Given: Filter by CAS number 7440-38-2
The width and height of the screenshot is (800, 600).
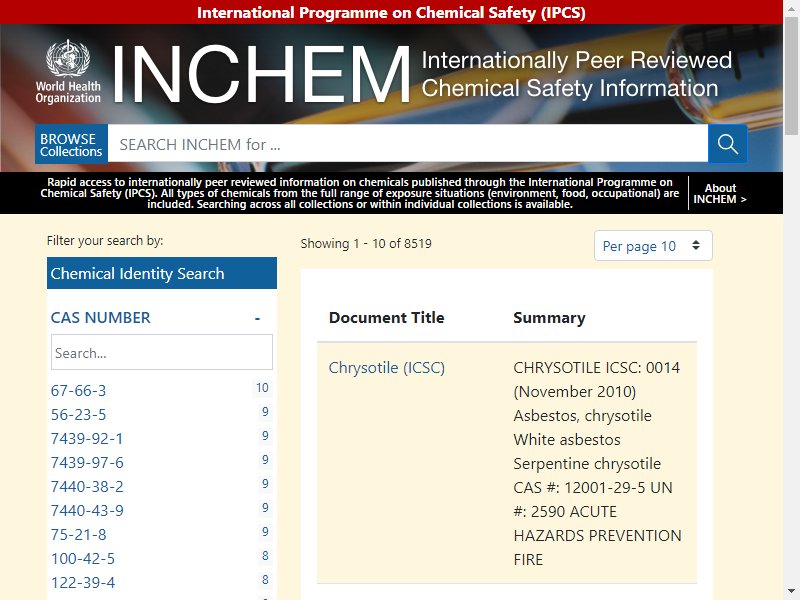Looking at the screenshot, I should click(87, 486).
